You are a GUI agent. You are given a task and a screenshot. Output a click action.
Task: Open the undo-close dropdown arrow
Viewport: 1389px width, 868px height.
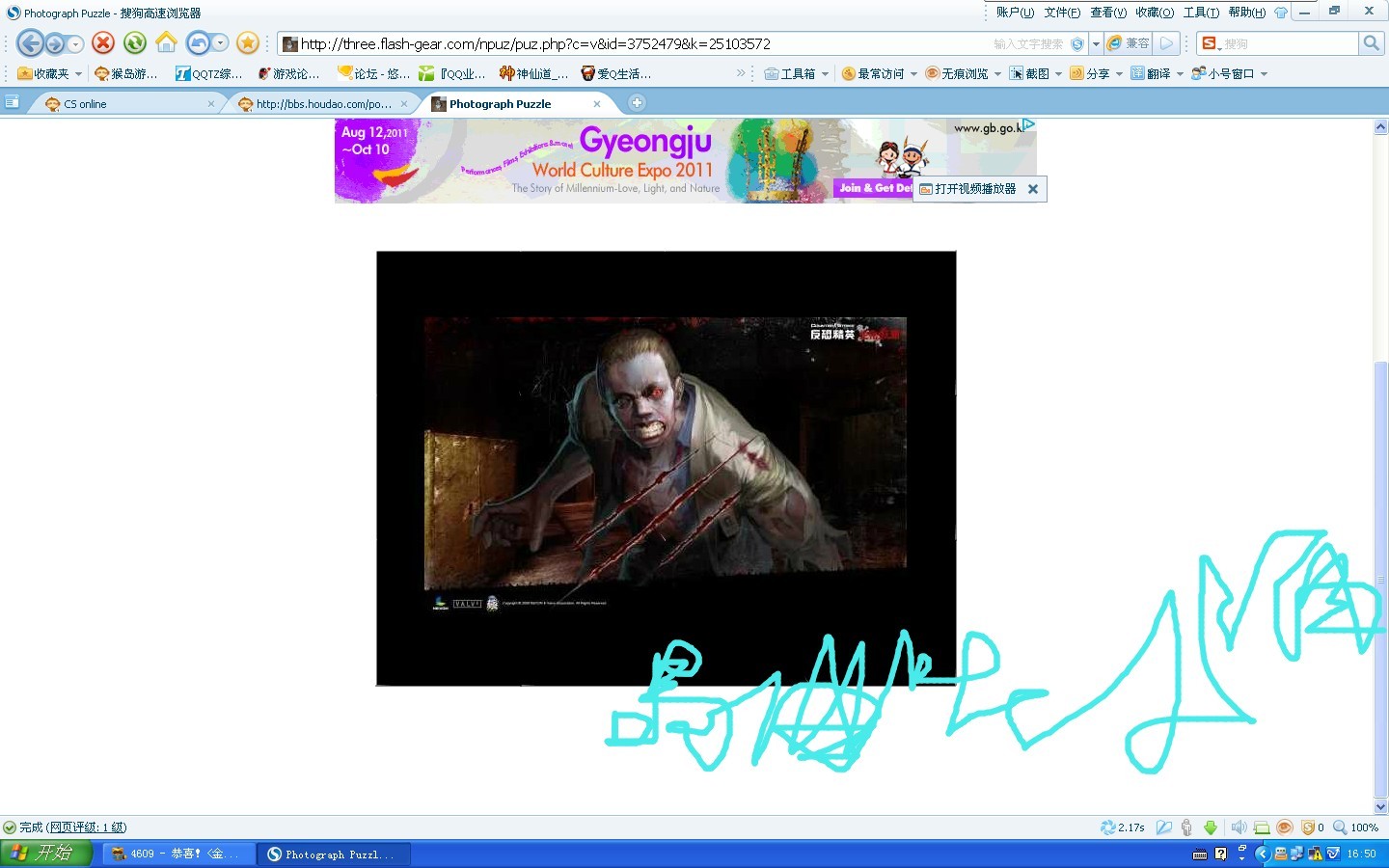pyautogui.click(x=220, y=43)
